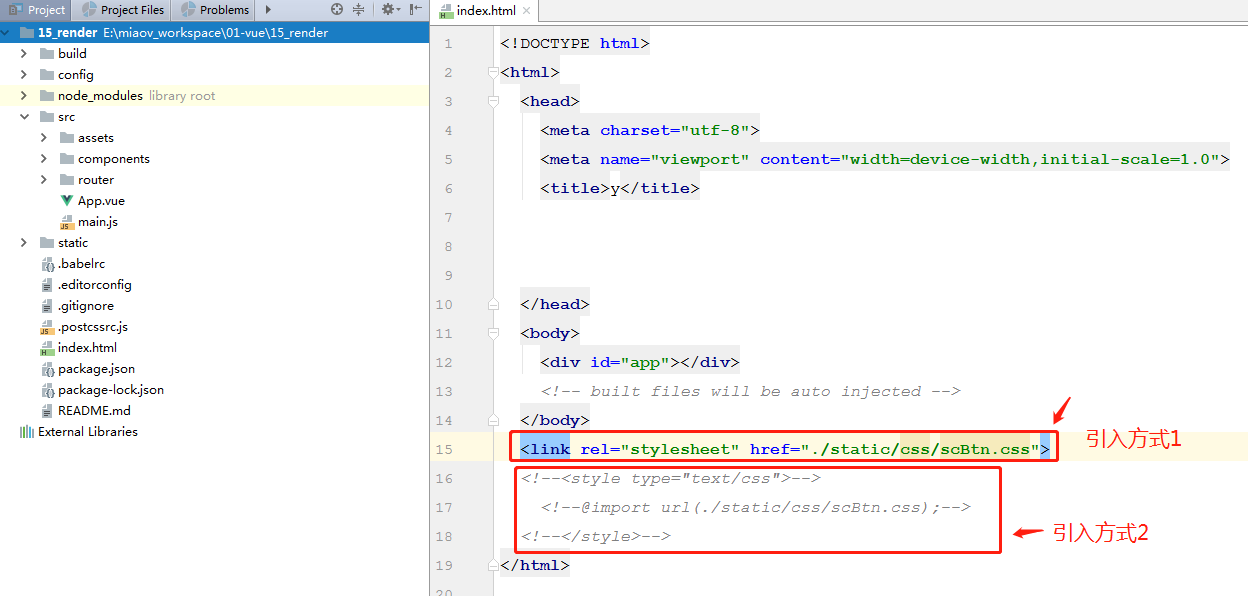The height and width of the screenshot is (596, 1248).
Task: Click line number 15 in gutter
Action: point(444,449)
